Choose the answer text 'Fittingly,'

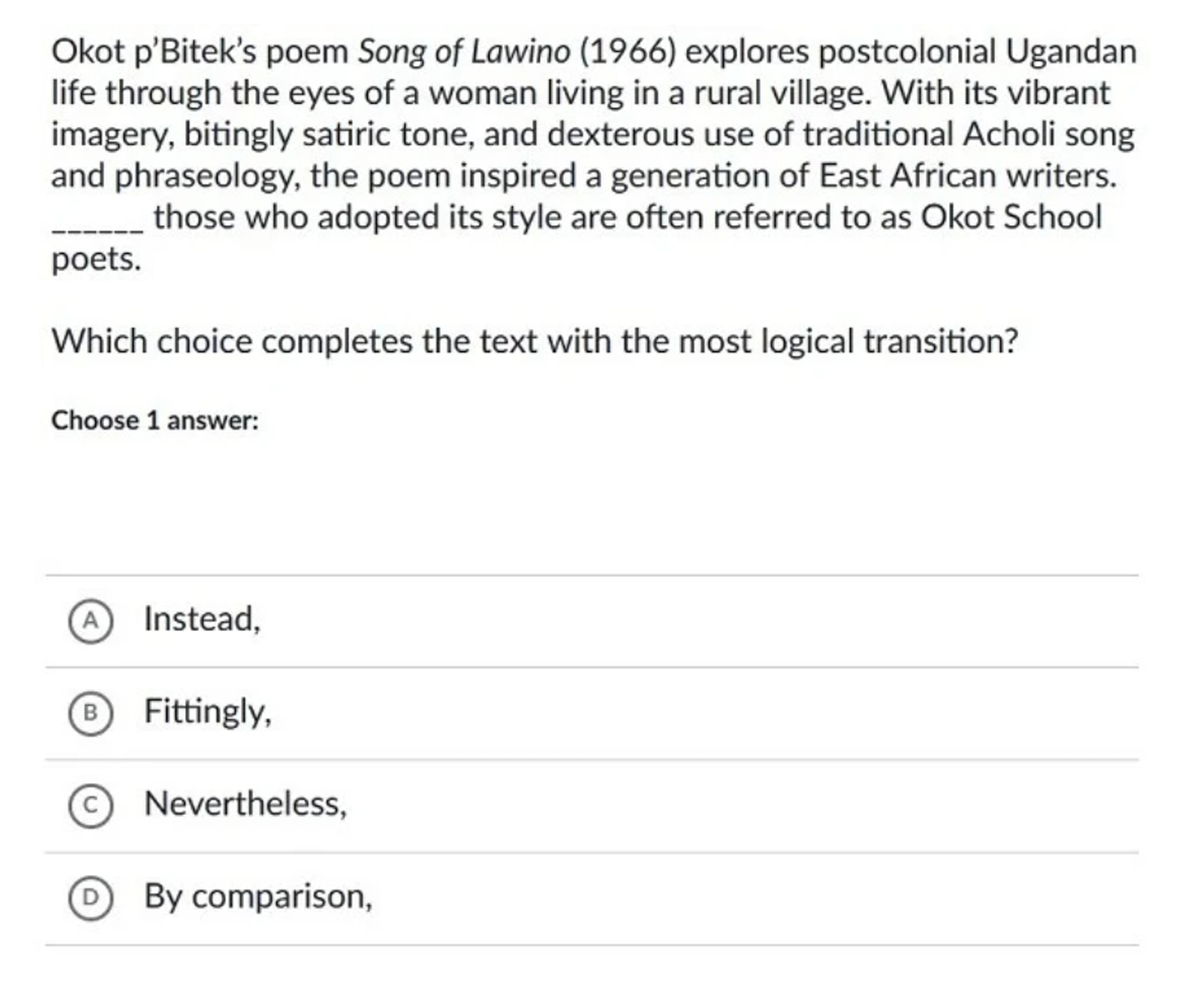[x=208, y=712]
